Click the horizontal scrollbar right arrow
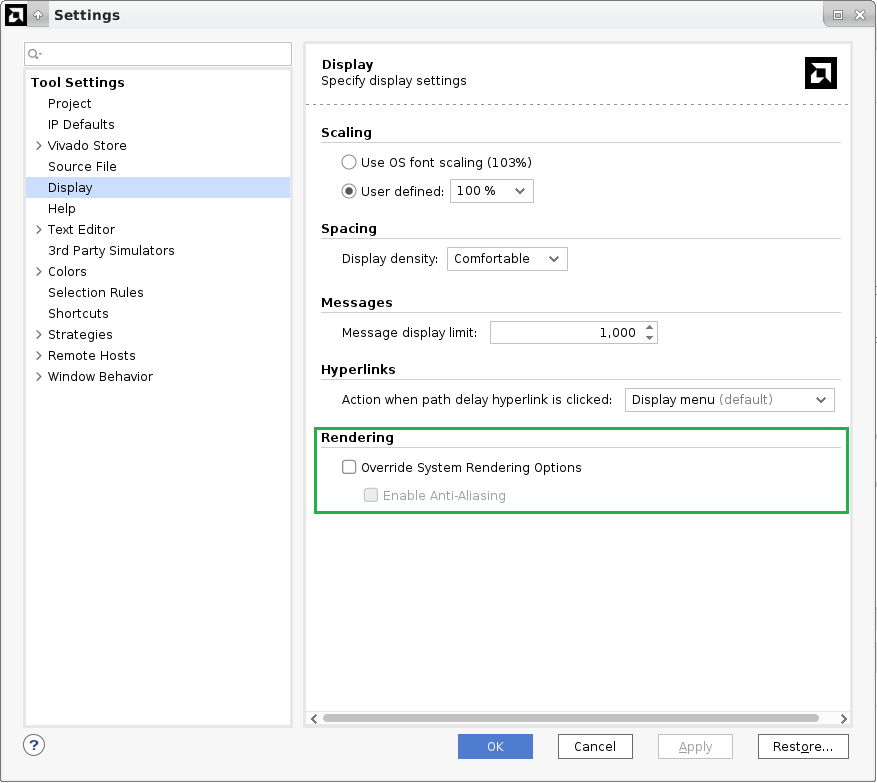Screen dimensions: 877x783 coord(843,718)
